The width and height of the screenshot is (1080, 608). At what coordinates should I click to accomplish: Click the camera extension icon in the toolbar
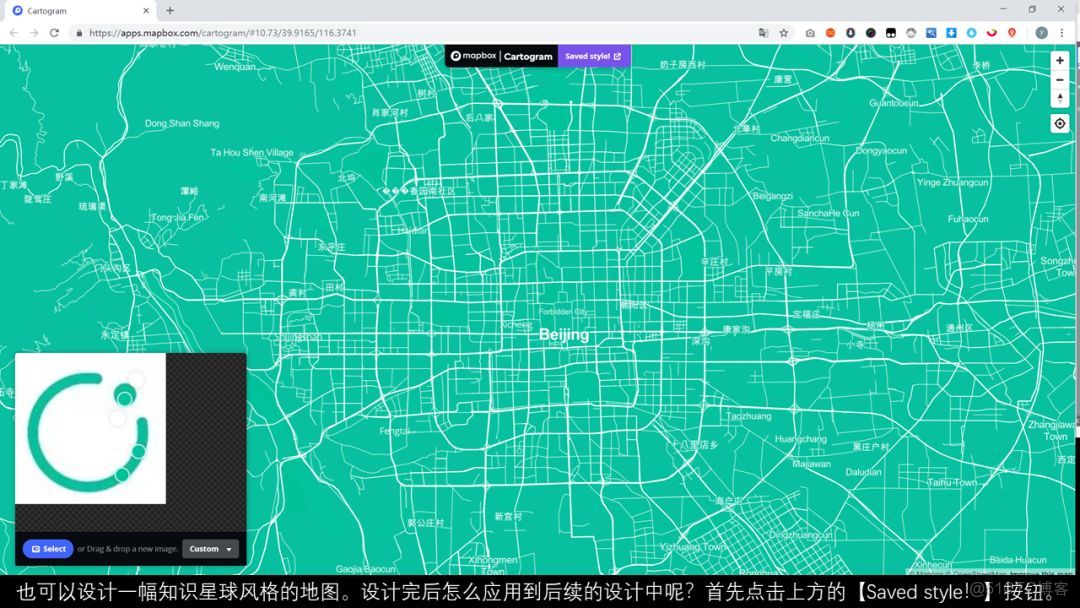809,32
